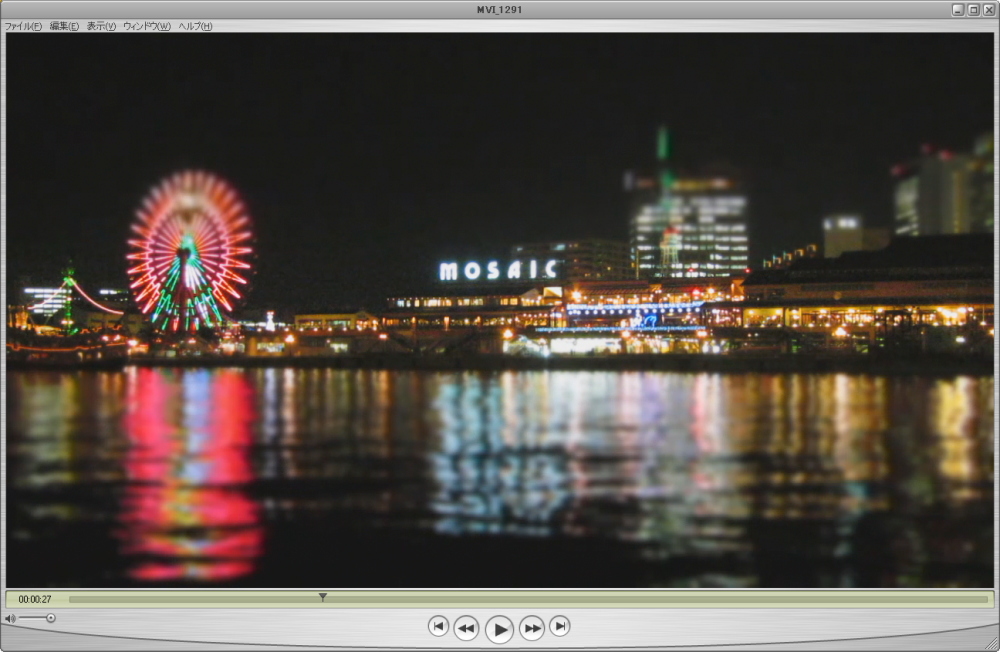Click the volume slider knob
Viewport: 1000px width, 652px height.
pyautogui.click(x=50, y=618)
